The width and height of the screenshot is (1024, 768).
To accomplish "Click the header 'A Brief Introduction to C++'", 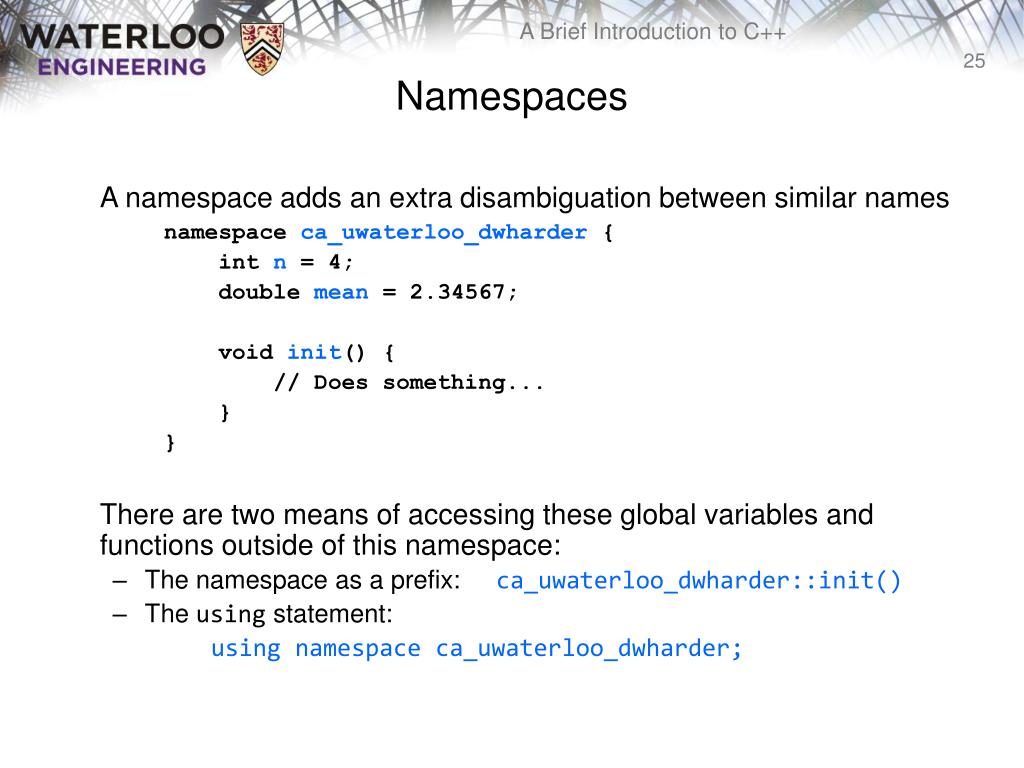I will 652,31.
